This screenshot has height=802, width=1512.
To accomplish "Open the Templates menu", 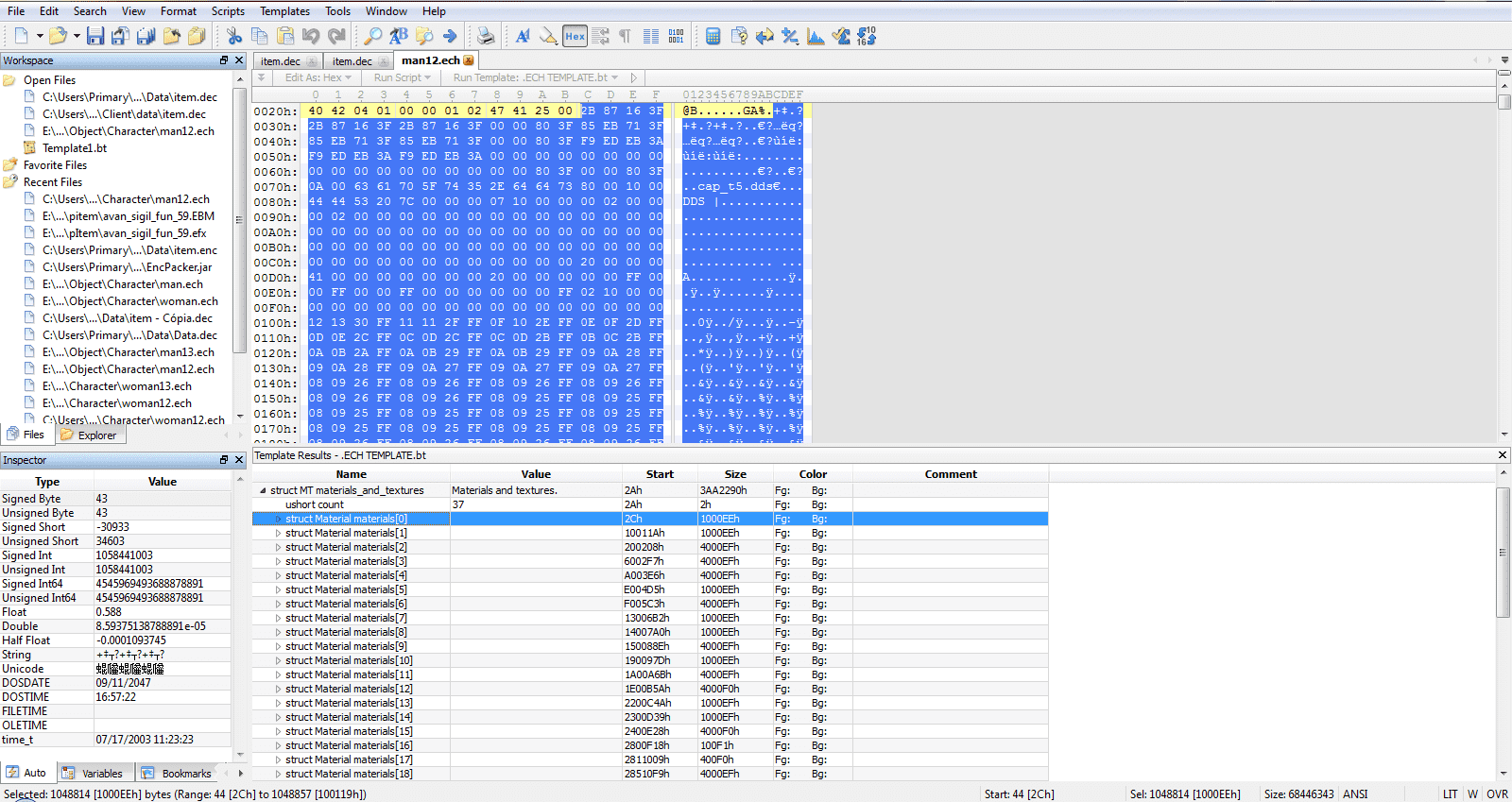I will click(284, 11).
